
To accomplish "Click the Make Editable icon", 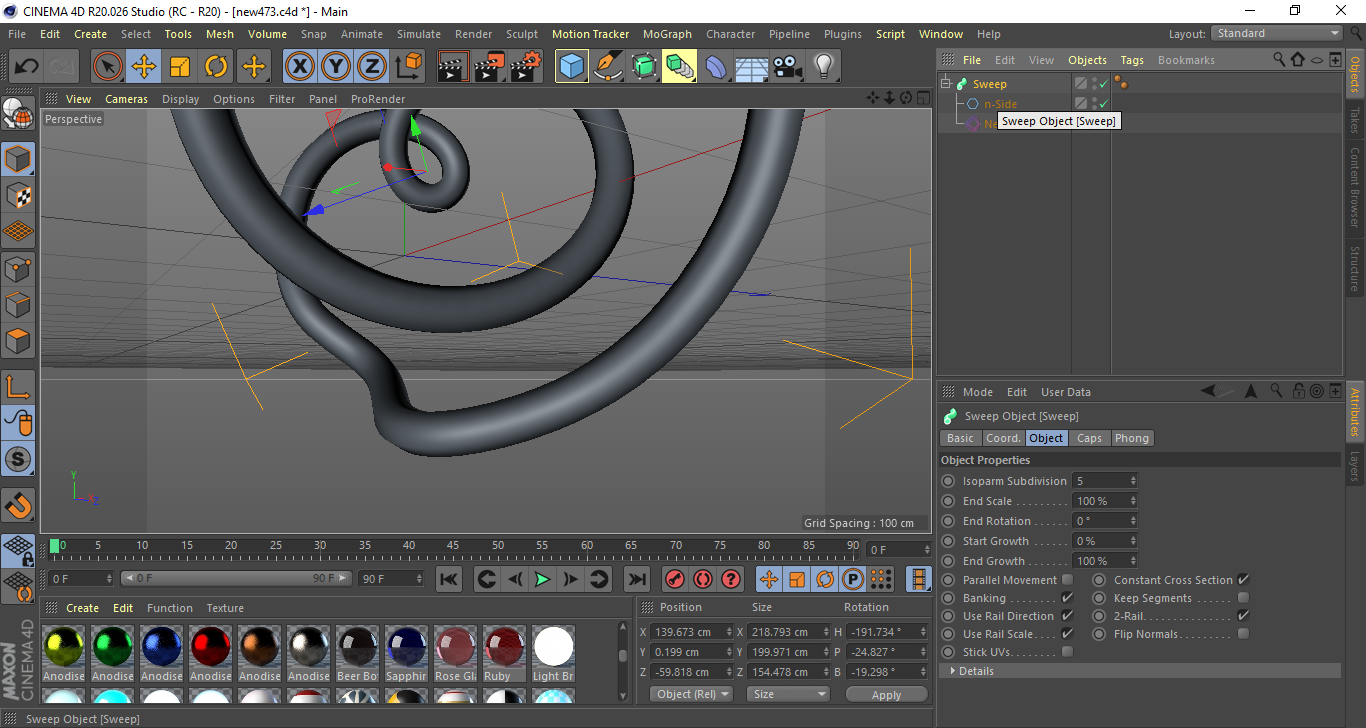I will [18, 116].
